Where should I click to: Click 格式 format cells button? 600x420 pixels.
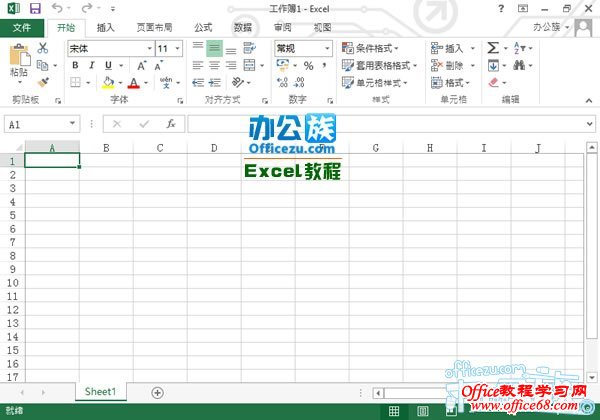[x=450, y=82]
